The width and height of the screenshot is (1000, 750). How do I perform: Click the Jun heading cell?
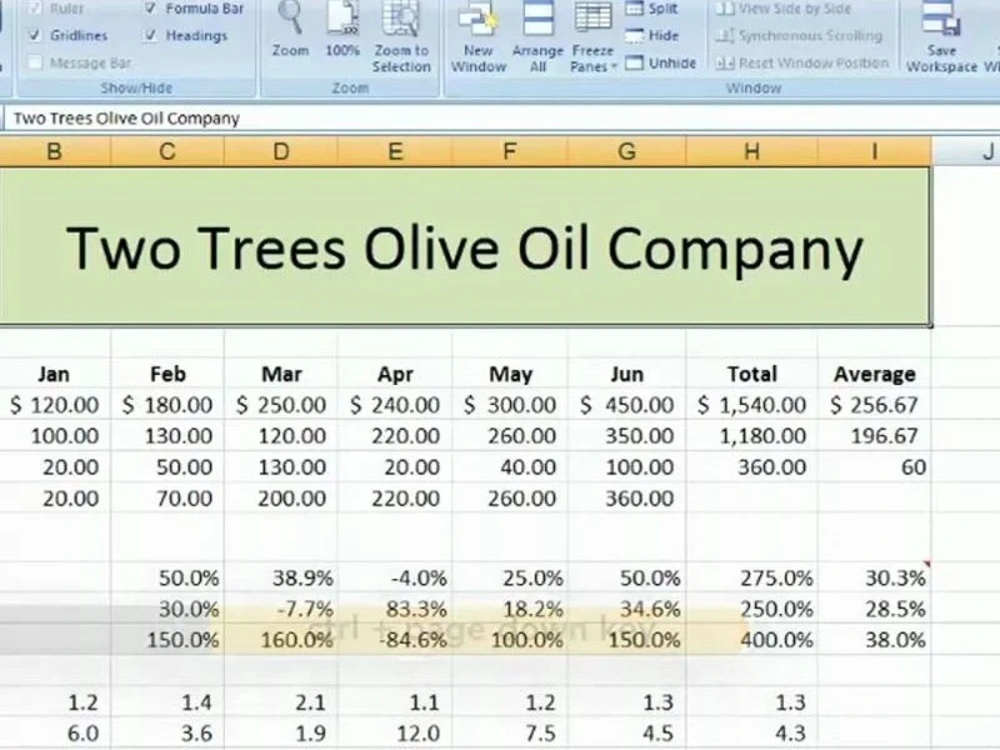coord(627,374)
